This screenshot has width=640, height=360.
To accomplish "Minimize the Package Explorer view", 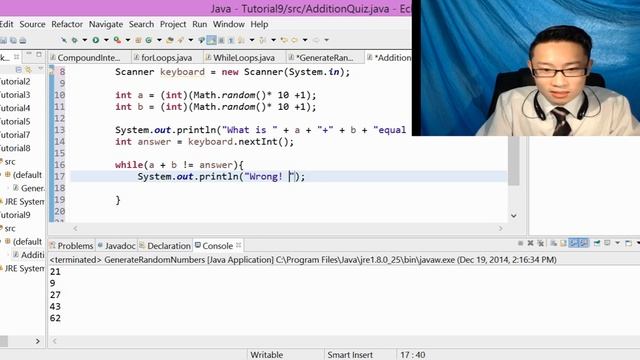I will click(29, 54).
